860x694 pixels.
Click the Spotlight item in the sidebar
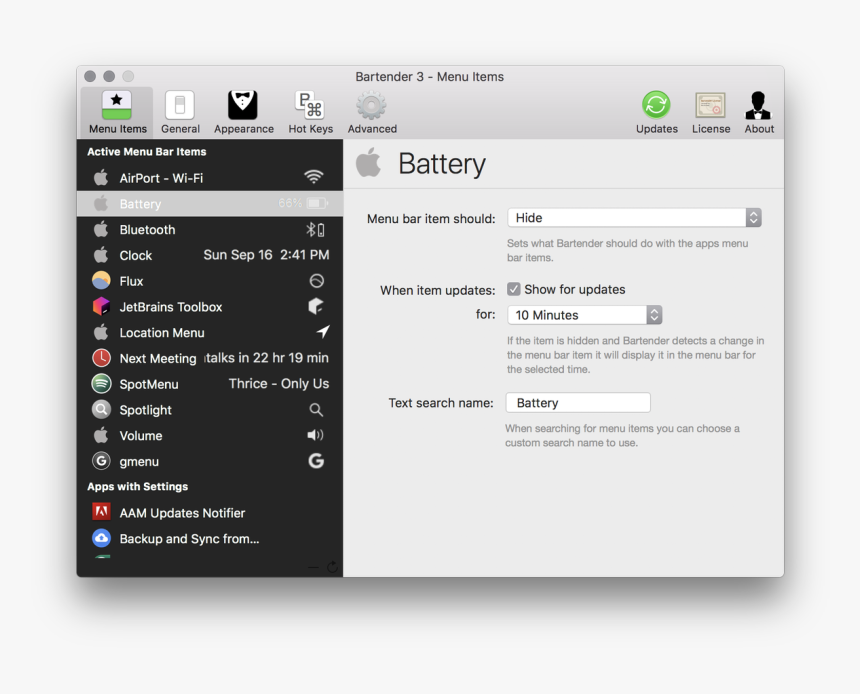143,409
